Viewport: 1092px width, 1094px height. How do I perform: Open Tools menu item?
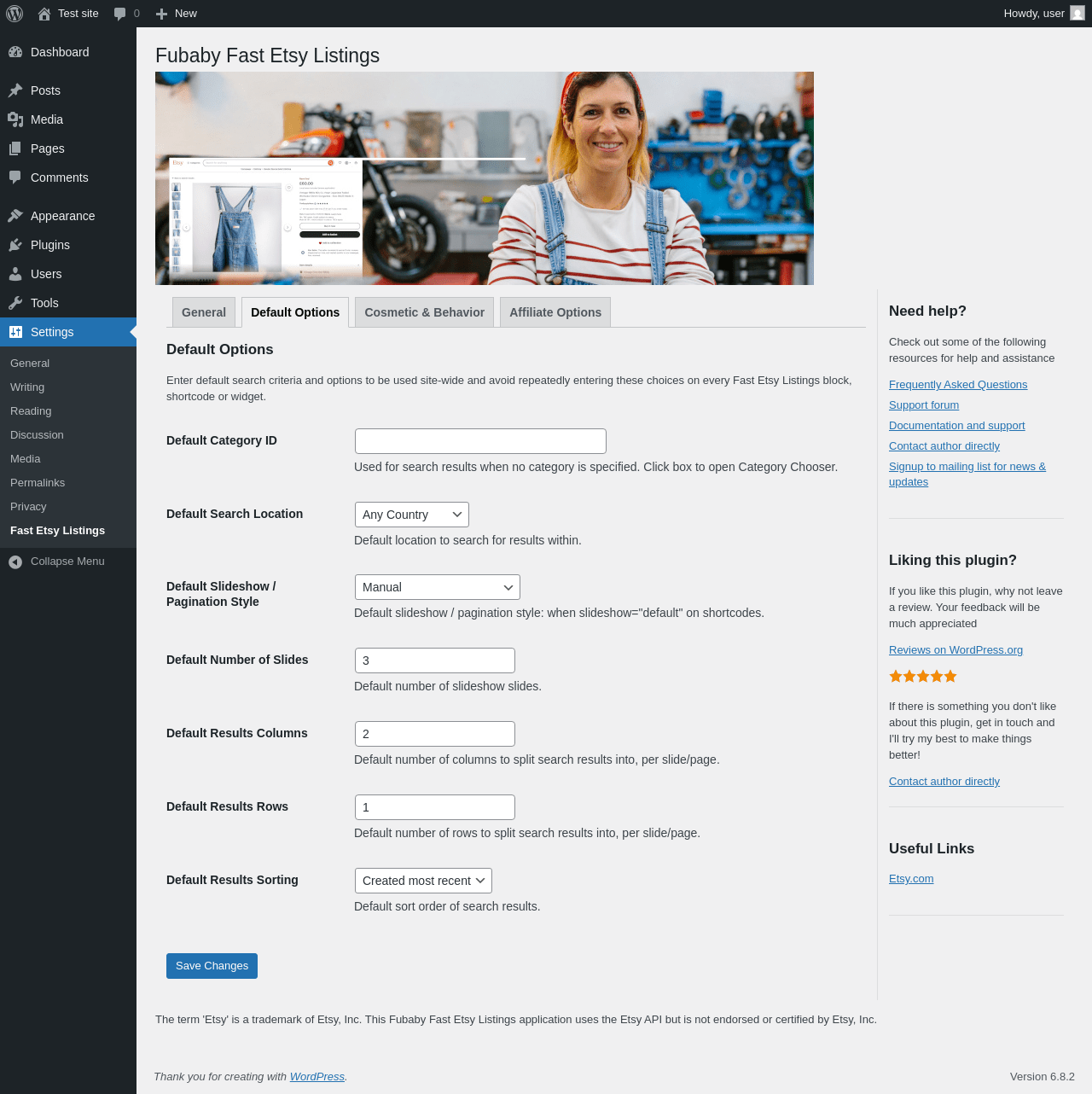click(68, 303)
